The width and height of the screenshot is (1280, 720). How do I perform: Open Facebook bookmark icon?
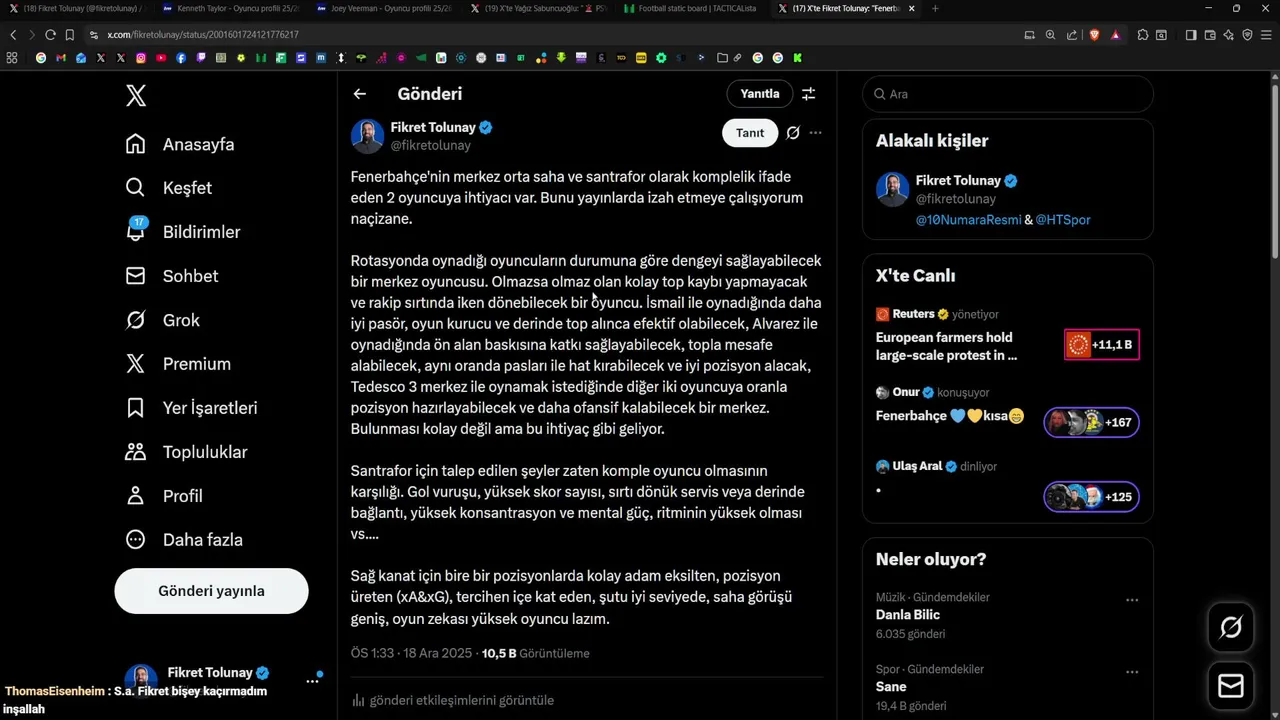point(181,58)
